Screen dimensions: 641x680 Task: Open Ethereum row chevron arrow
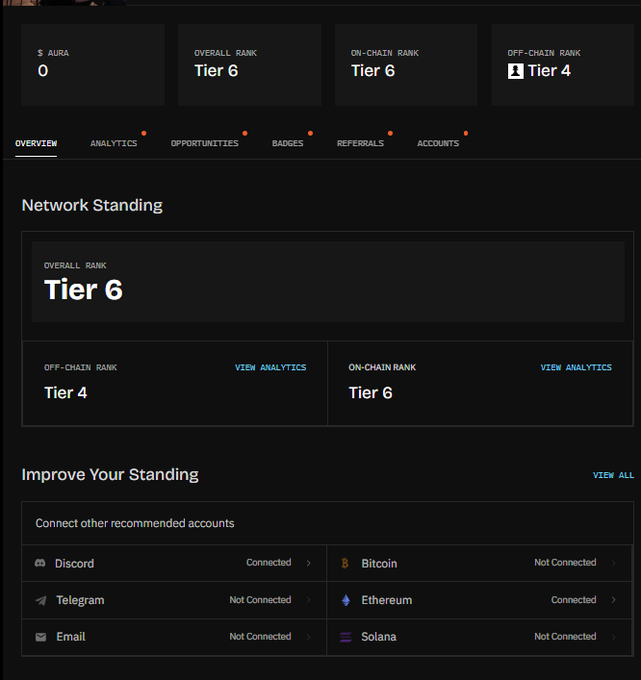614,600
